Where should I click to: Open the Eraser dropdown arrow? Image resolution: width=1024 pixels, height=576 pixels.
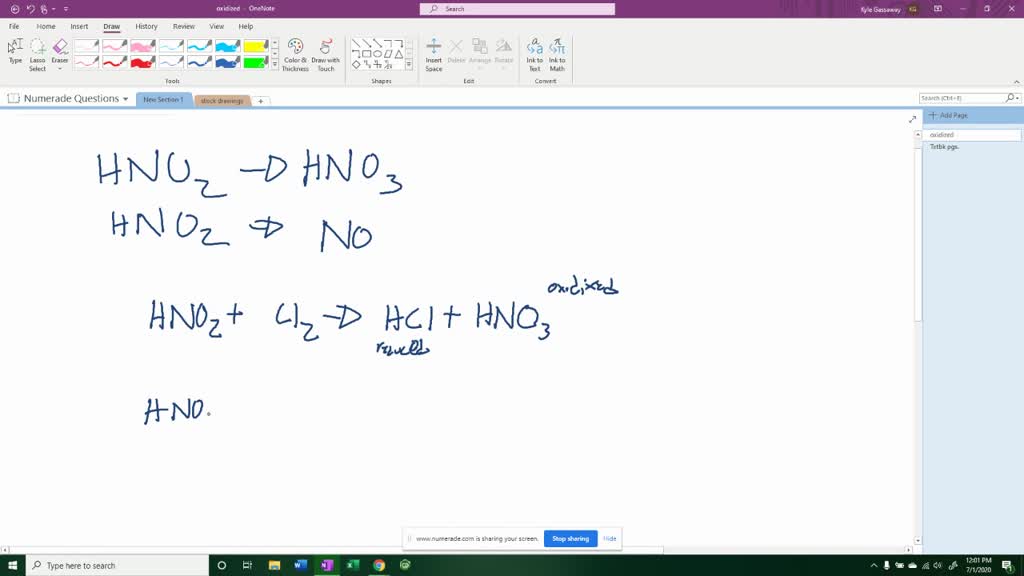pos(58,66)
